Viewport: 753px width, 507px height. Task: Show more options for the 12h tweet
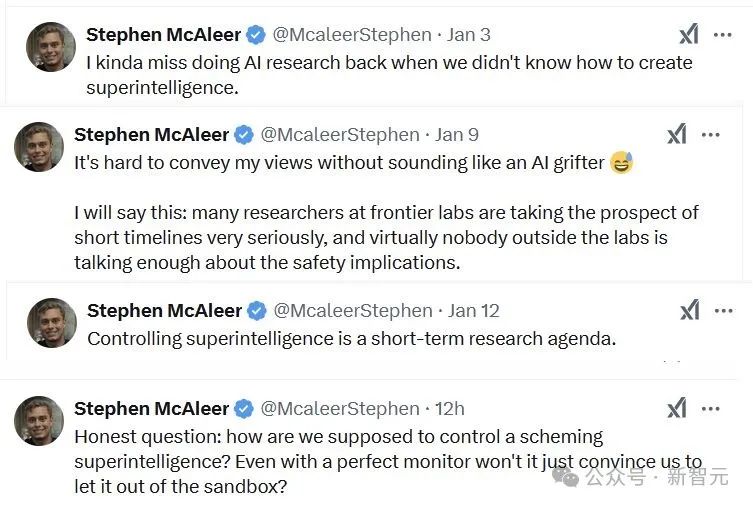(711, 408)
